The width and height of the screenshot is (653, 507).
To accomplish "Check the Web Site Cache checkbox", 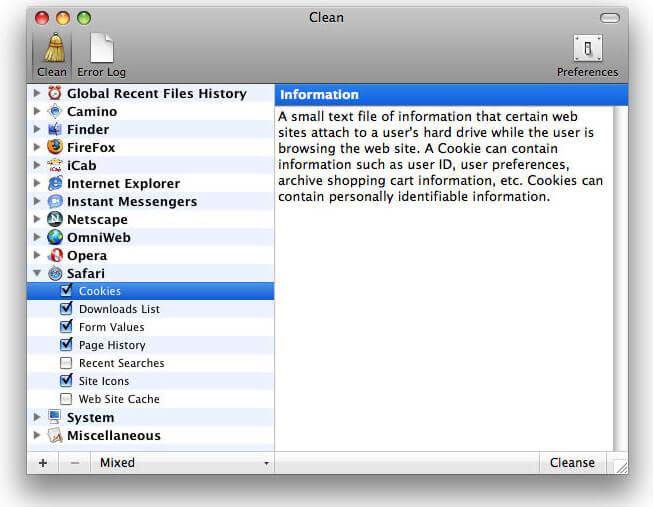I will pos(66,399).
